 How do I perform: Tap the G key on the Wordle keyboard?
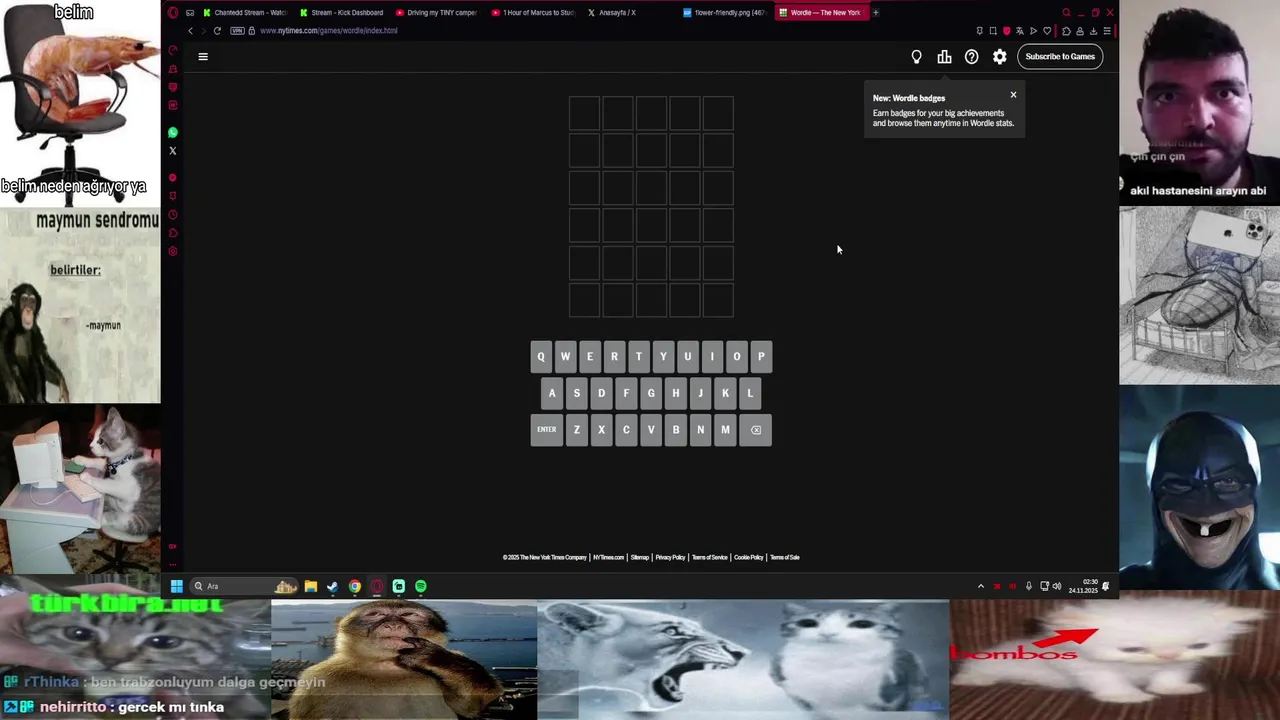click(651, 393)
